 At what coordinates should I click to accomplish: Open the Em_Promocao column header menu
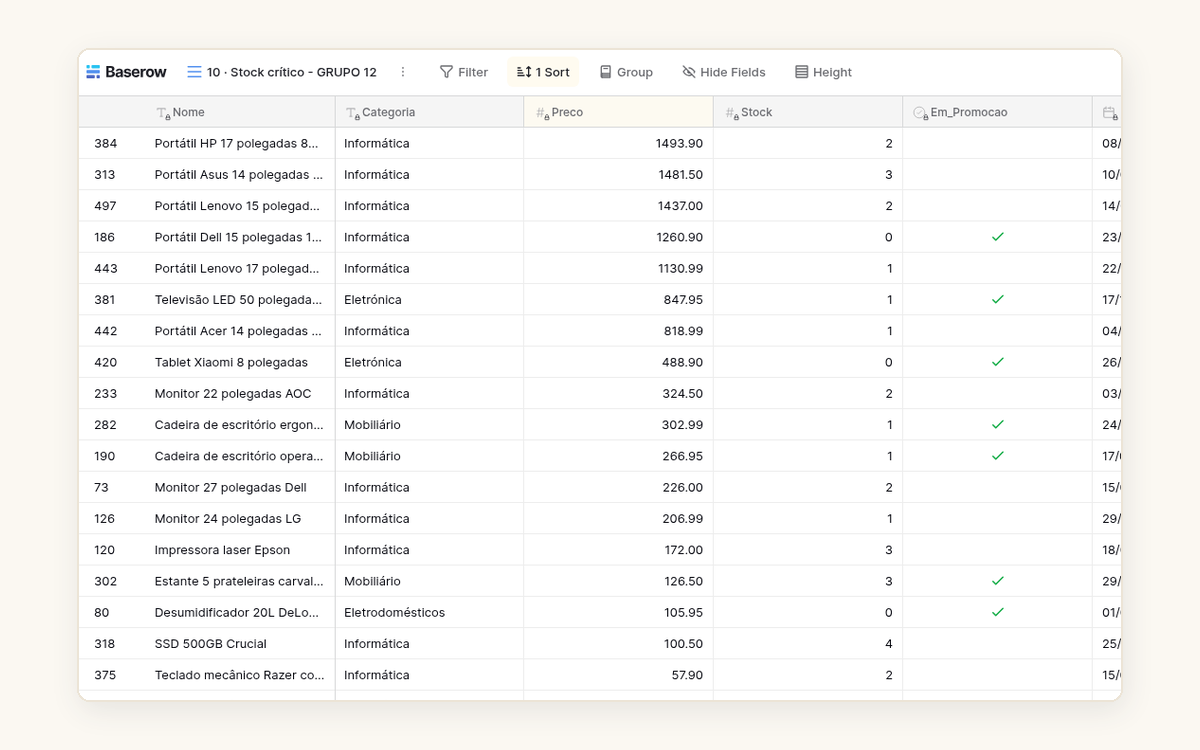coord(997,112)
